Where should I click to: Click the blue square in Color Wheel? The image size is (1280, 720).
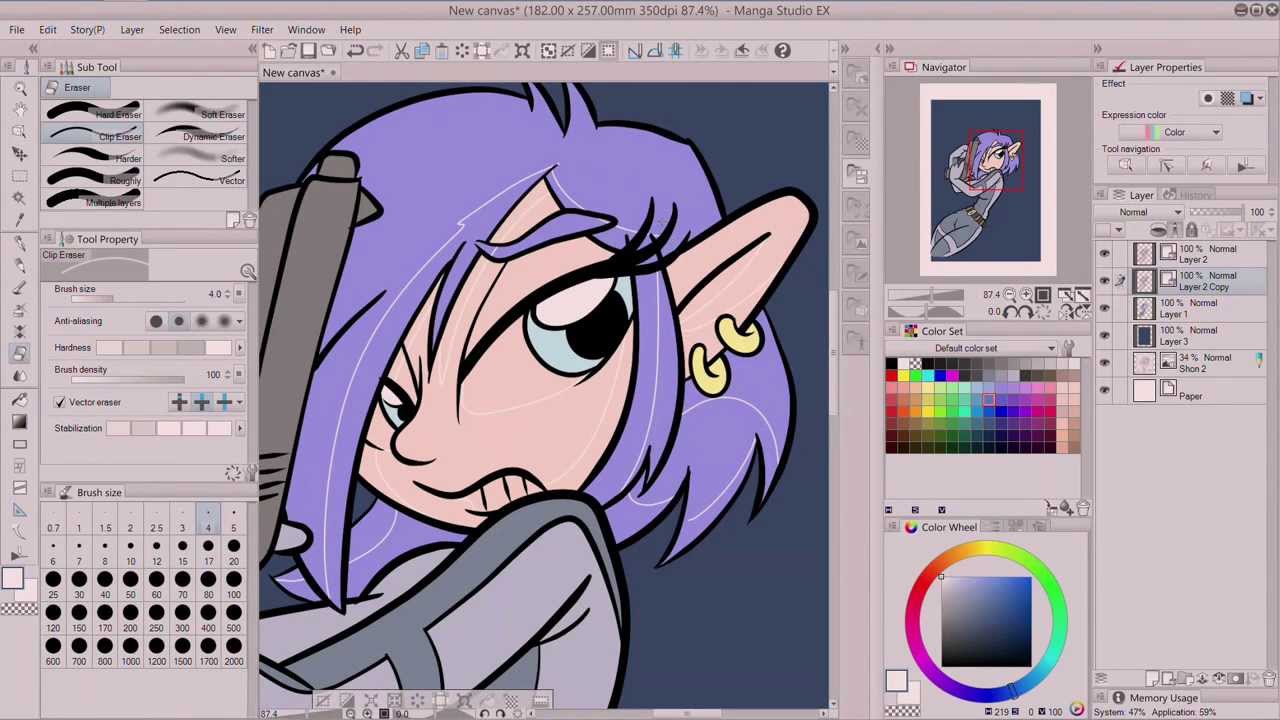(985, 620)
